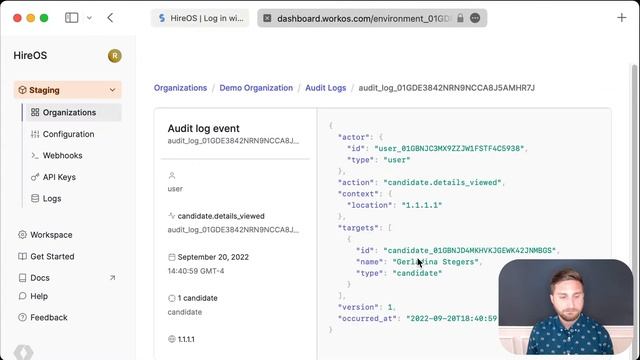Screen dimensions: 640x360
Task: Click the activity pulse icon beside action
Action: (x=172, y=216)
